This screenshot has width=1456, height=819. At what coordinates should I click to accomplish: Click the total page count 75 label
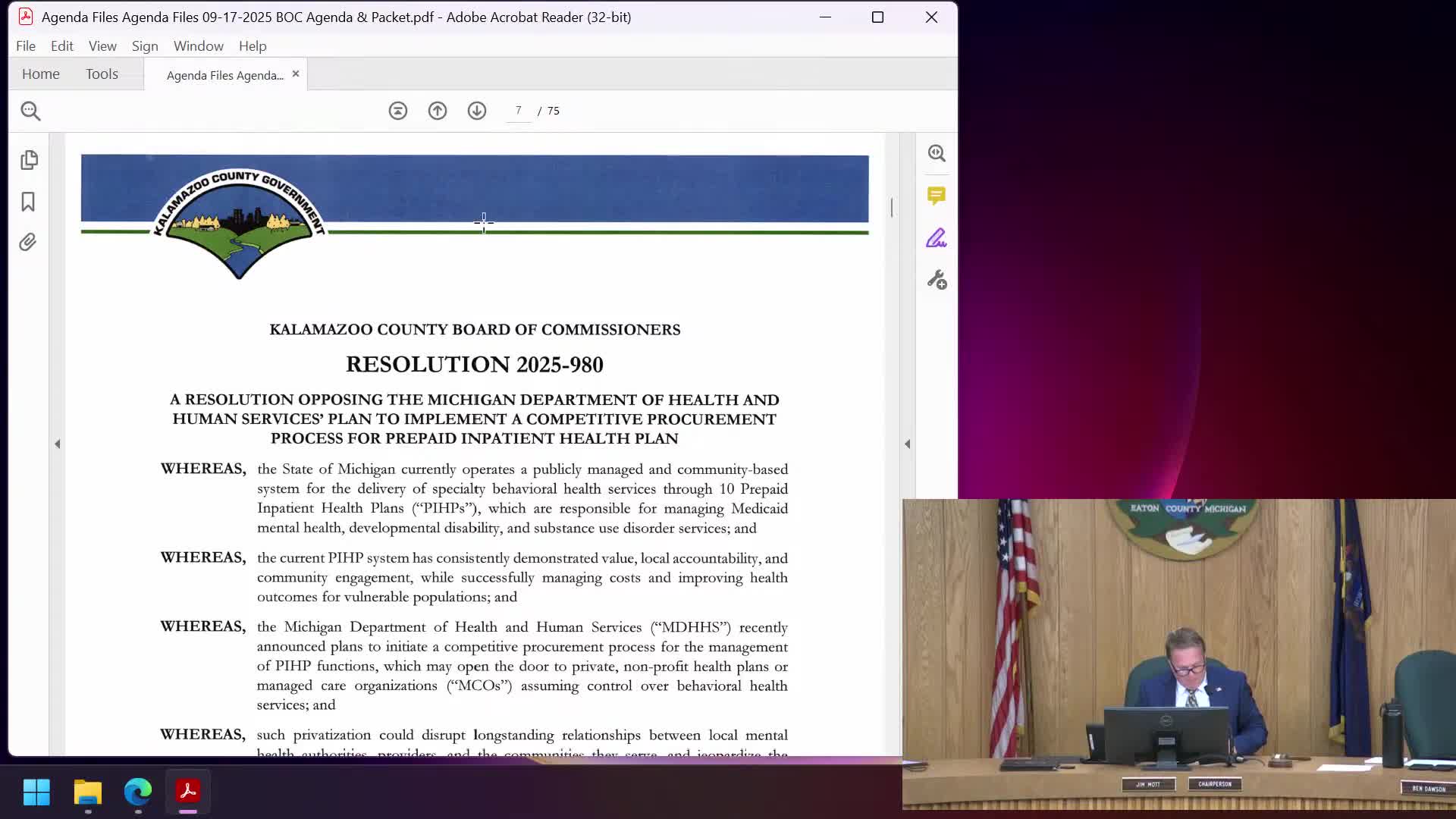pos(554,111)
